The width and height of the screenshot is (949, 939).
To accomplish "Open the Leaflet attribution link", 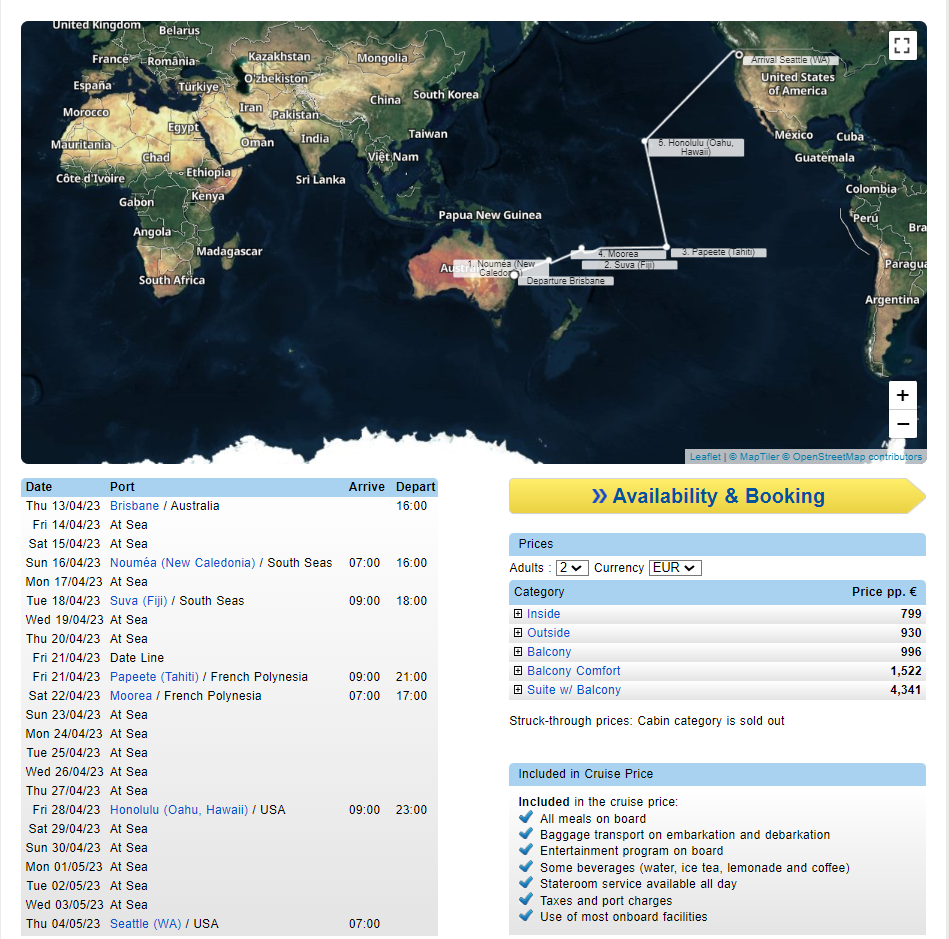I will 705,457.
